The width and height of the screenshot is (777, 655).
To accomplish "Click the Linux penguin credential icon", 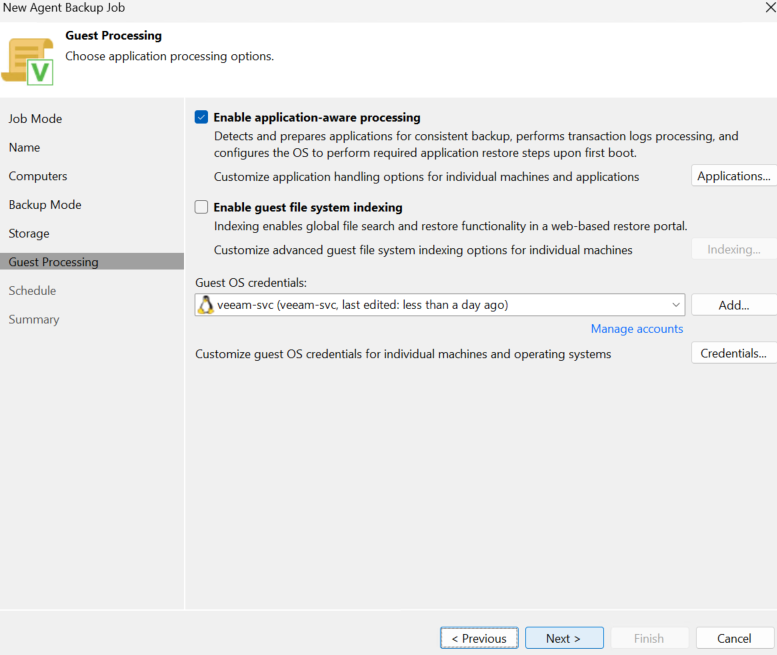I will [205, 305].
